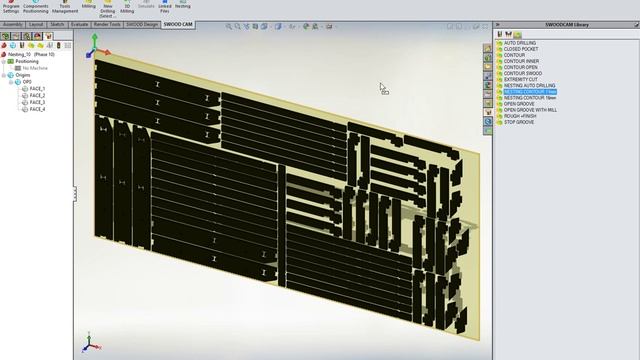
Task: Collapse the SWOODCAM Library pane arrow
Action: [x=498, y=25]
